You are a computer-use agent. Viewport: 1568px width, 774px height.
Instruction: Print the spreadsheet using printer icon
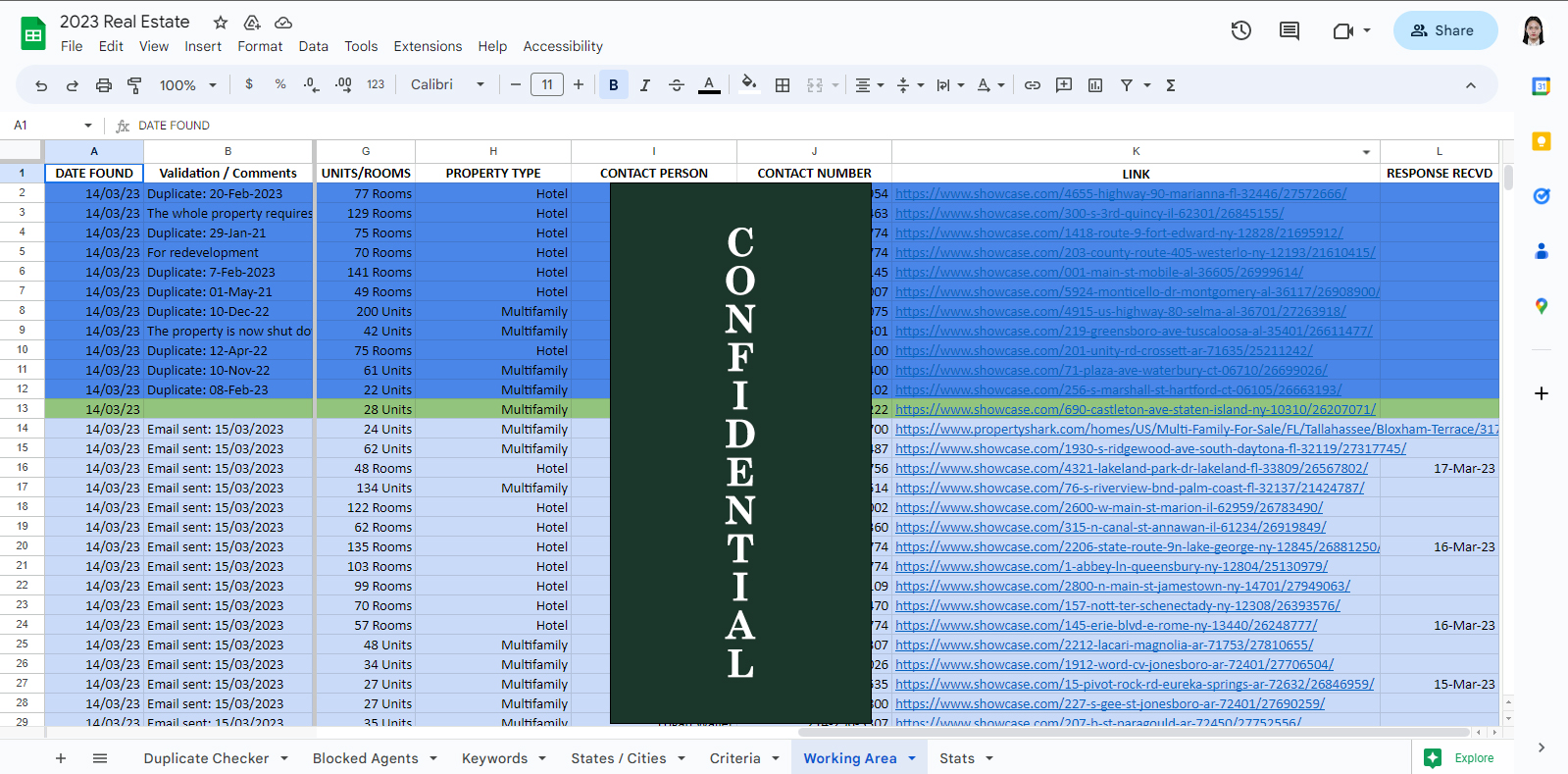(104, 85)
